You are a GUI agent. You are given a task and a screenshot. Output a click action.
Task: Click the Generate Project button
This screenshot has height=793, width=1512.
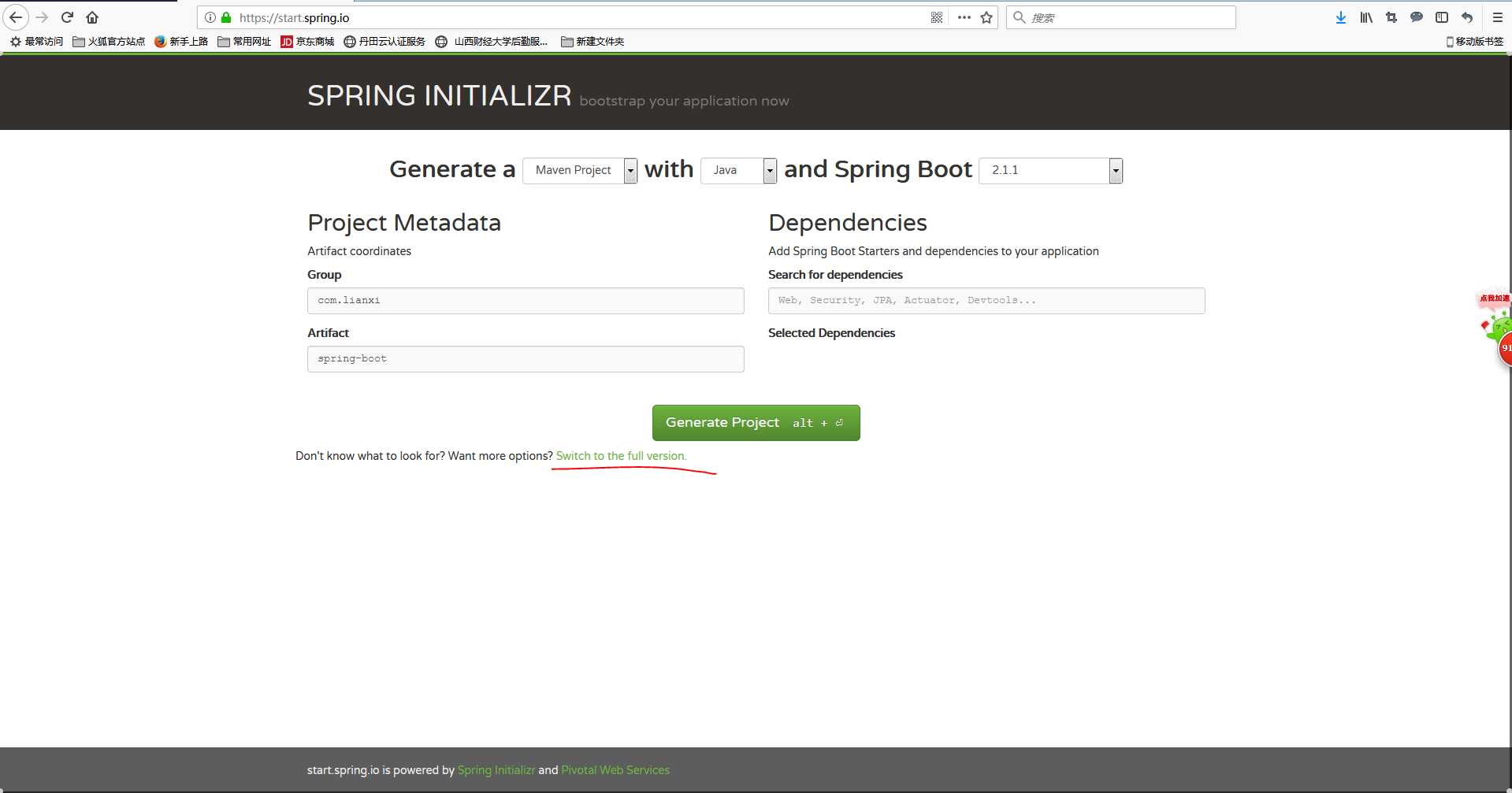pos(756,423)
